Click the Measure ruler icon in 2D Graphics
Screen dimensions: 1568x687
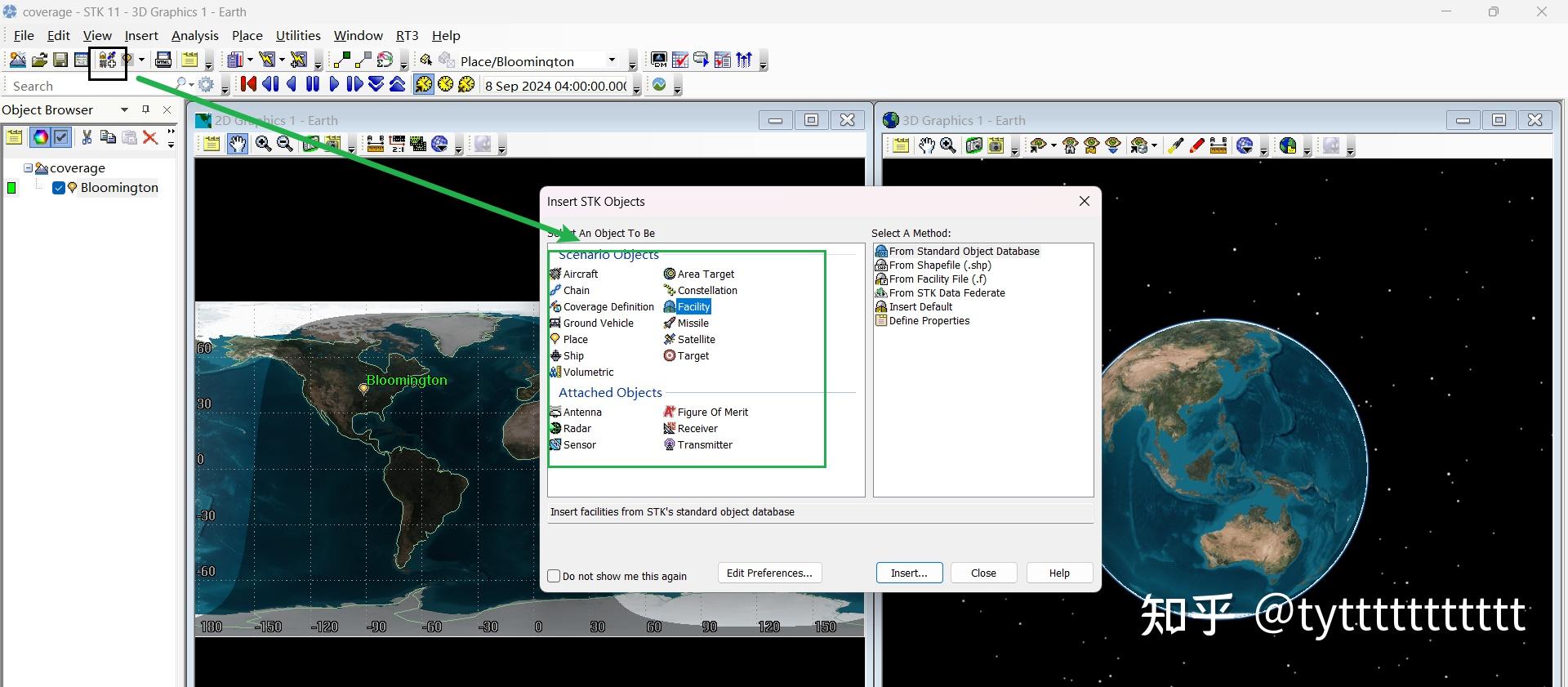point(376,145)
